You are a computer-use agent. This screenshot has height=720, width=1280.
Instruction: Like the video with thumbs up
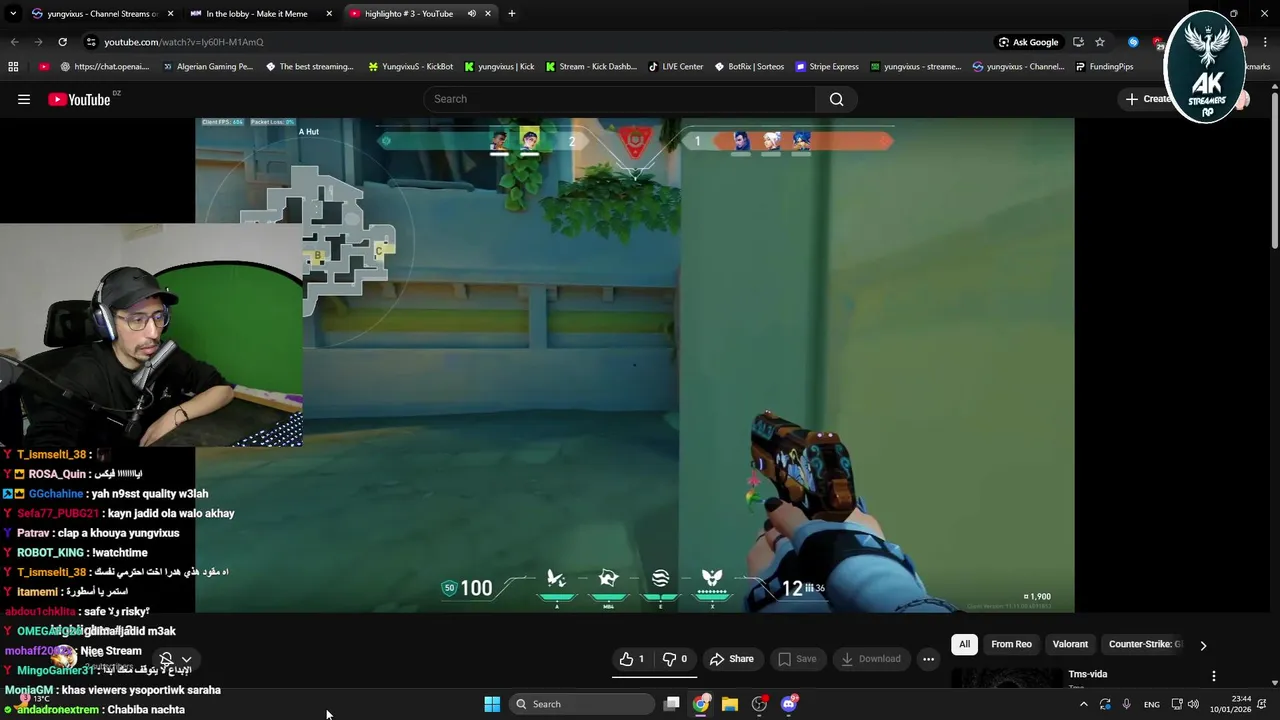pyautogui.click(x=632, y=659)
